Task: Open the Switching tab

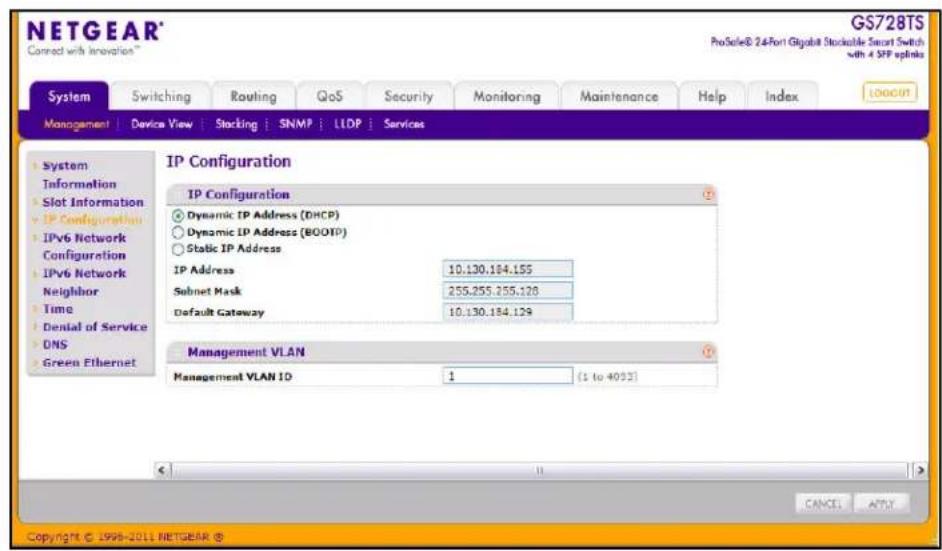Action: pyautogui.click(x=161, y=96)
